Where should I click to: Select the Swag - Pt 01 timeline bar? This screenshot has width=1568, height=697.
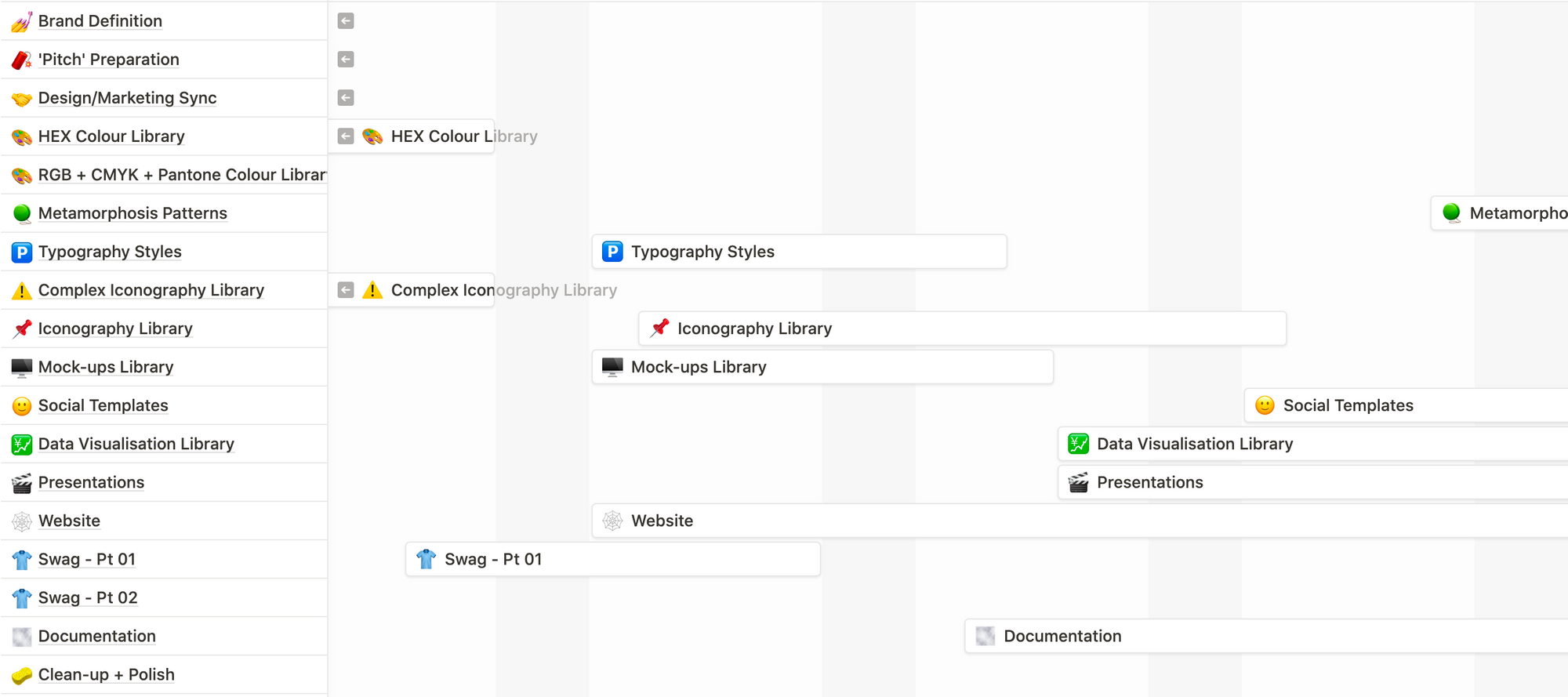pyautogui.click(x=612, y=558)
